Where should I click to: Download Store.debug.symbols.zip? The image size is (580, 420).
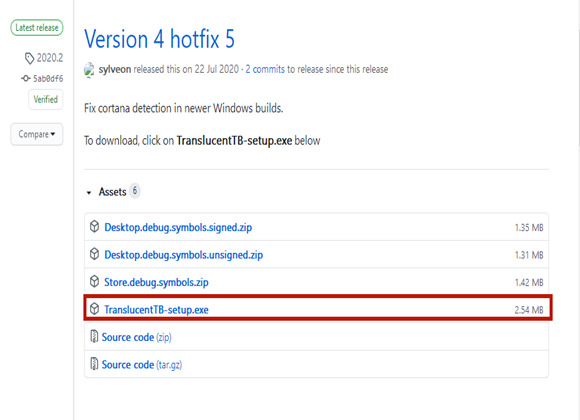(156, 282)
